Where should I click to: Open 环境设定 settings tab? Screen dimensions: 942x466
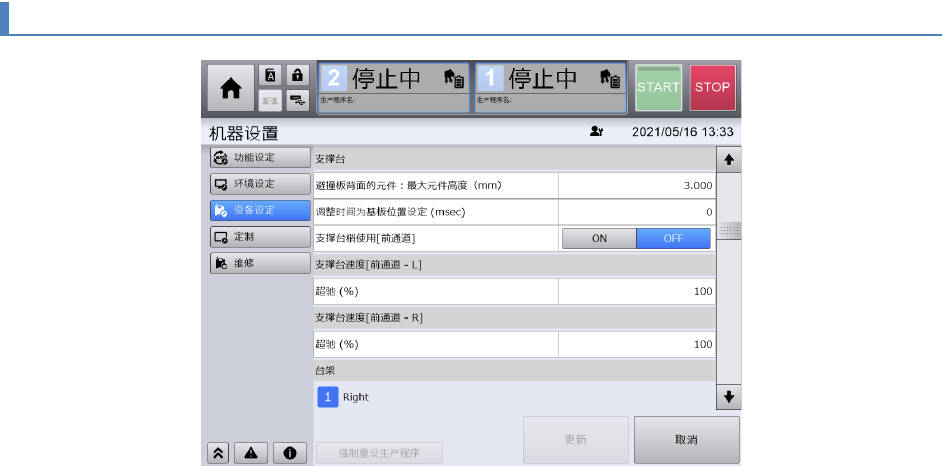click(x=260, y=184)
